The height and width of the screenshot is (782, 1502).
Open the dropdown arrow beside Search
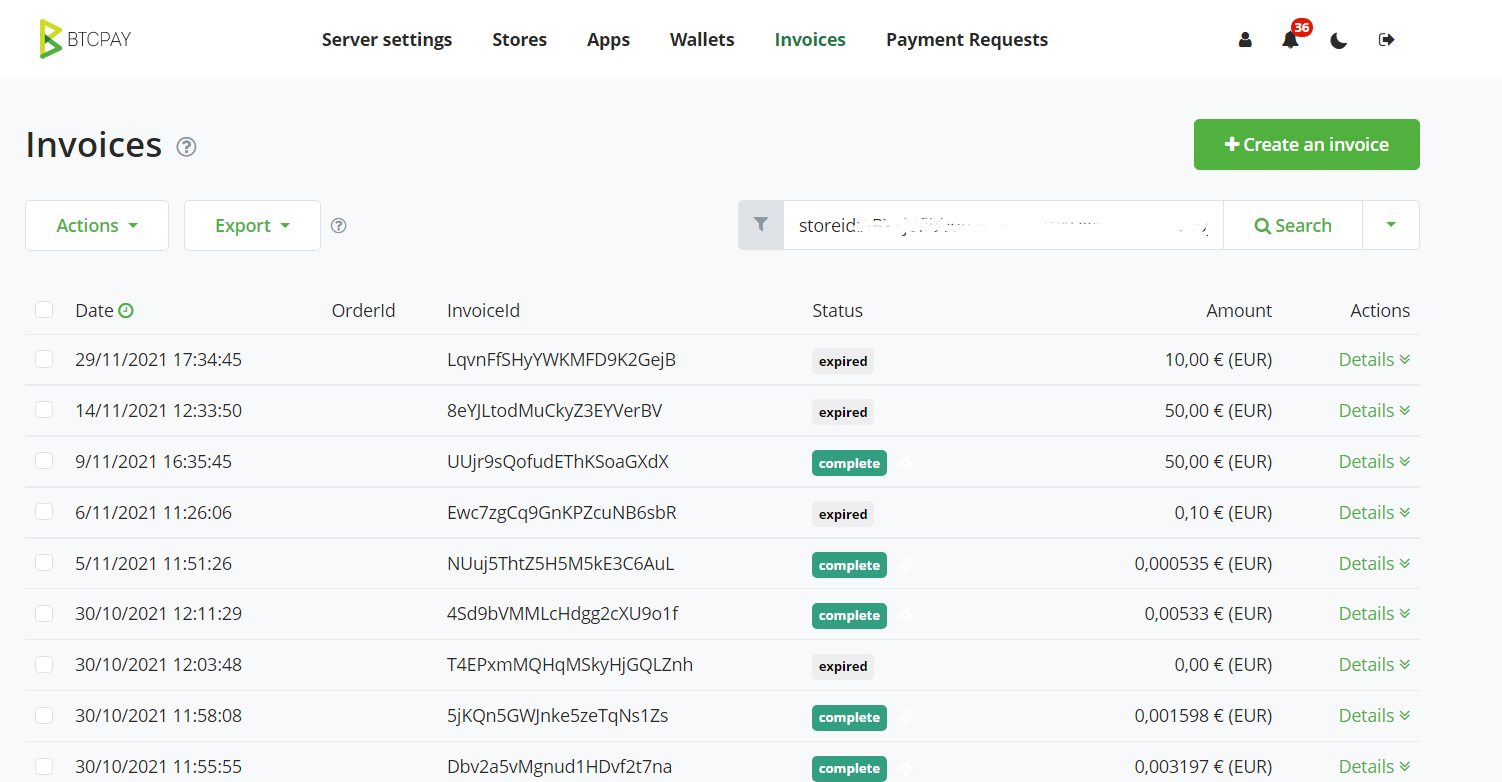[x=1391, y=225]
